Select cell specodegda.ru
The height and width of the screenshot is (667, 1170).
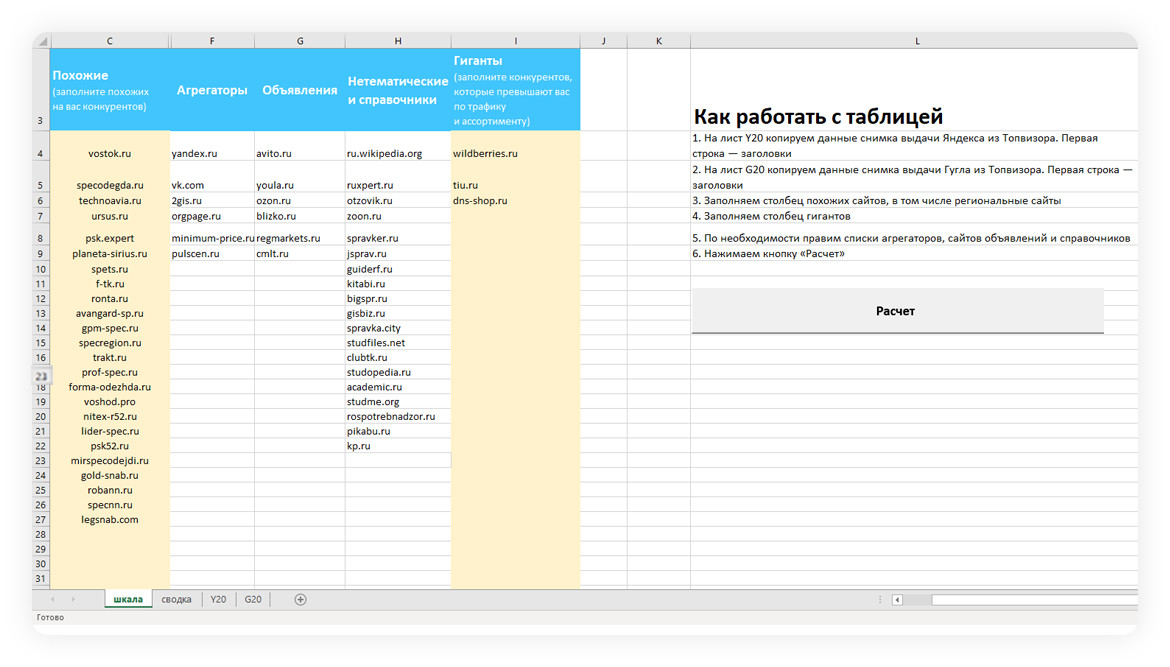[x=110, y=177]
